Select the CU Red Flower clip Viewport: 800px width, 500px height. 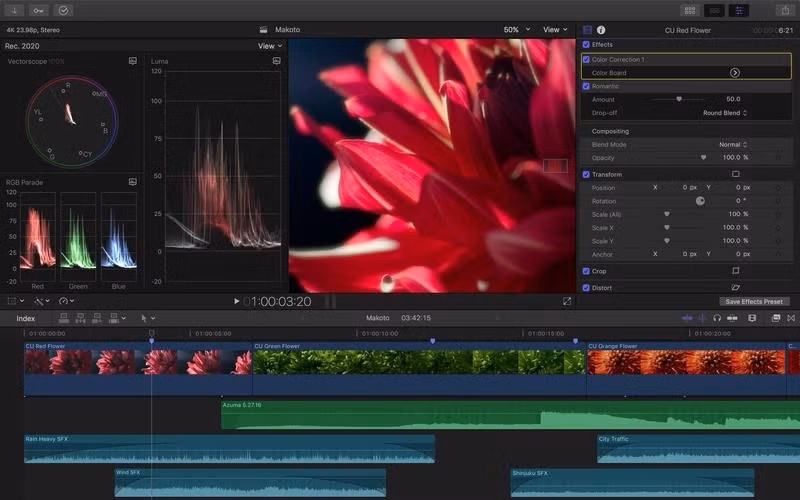tap(138, 368)
